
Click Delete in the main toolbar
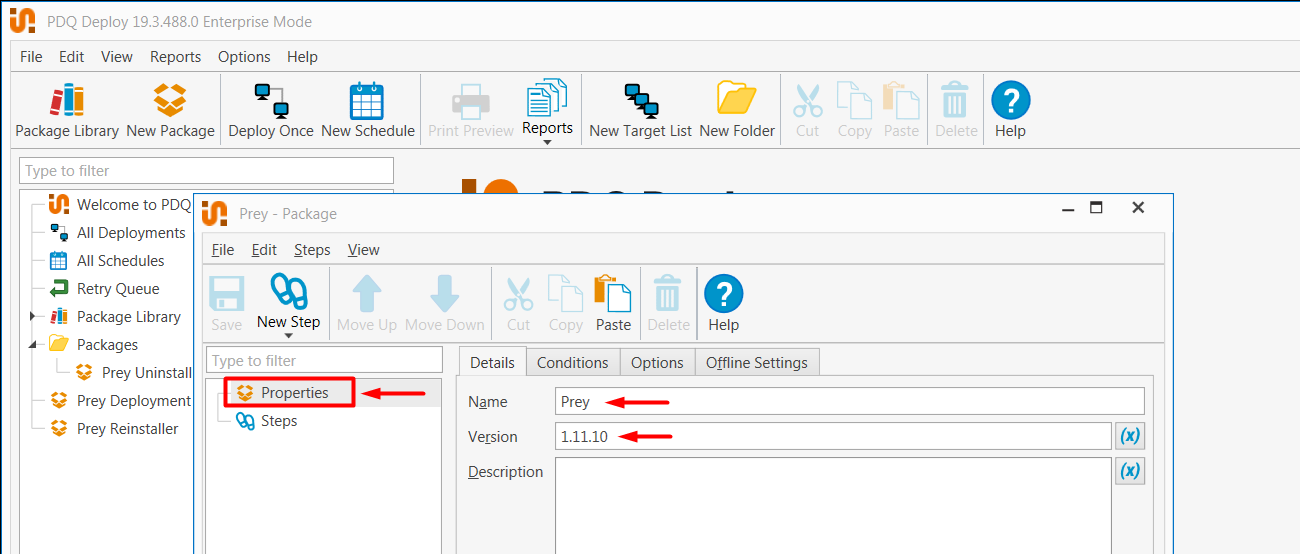(956, 110)
